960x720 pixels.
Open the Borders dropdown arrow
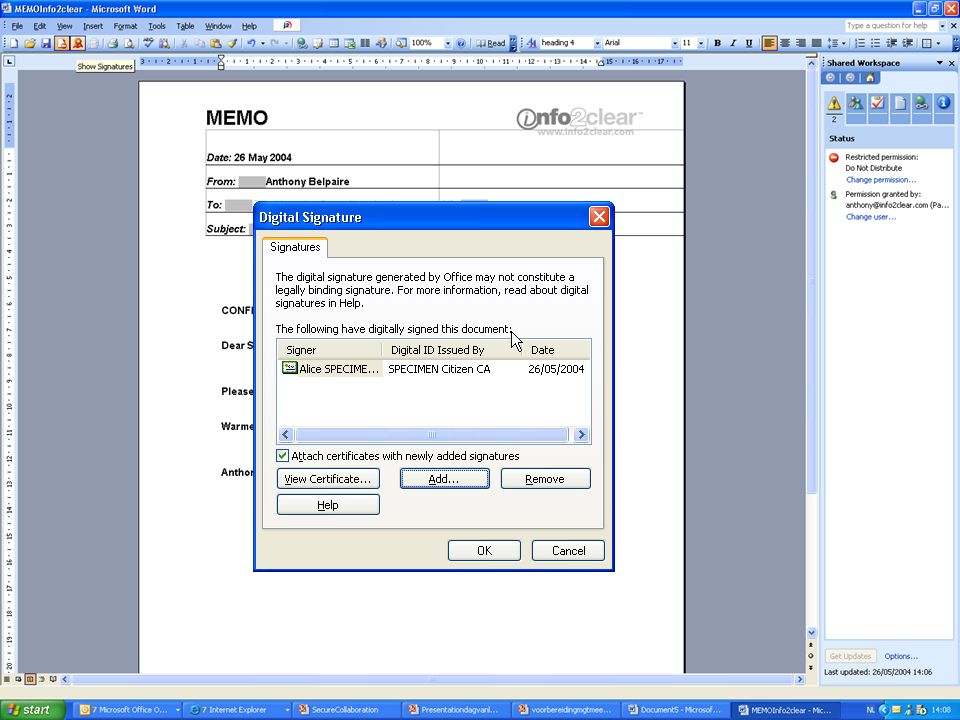[939, 43]
